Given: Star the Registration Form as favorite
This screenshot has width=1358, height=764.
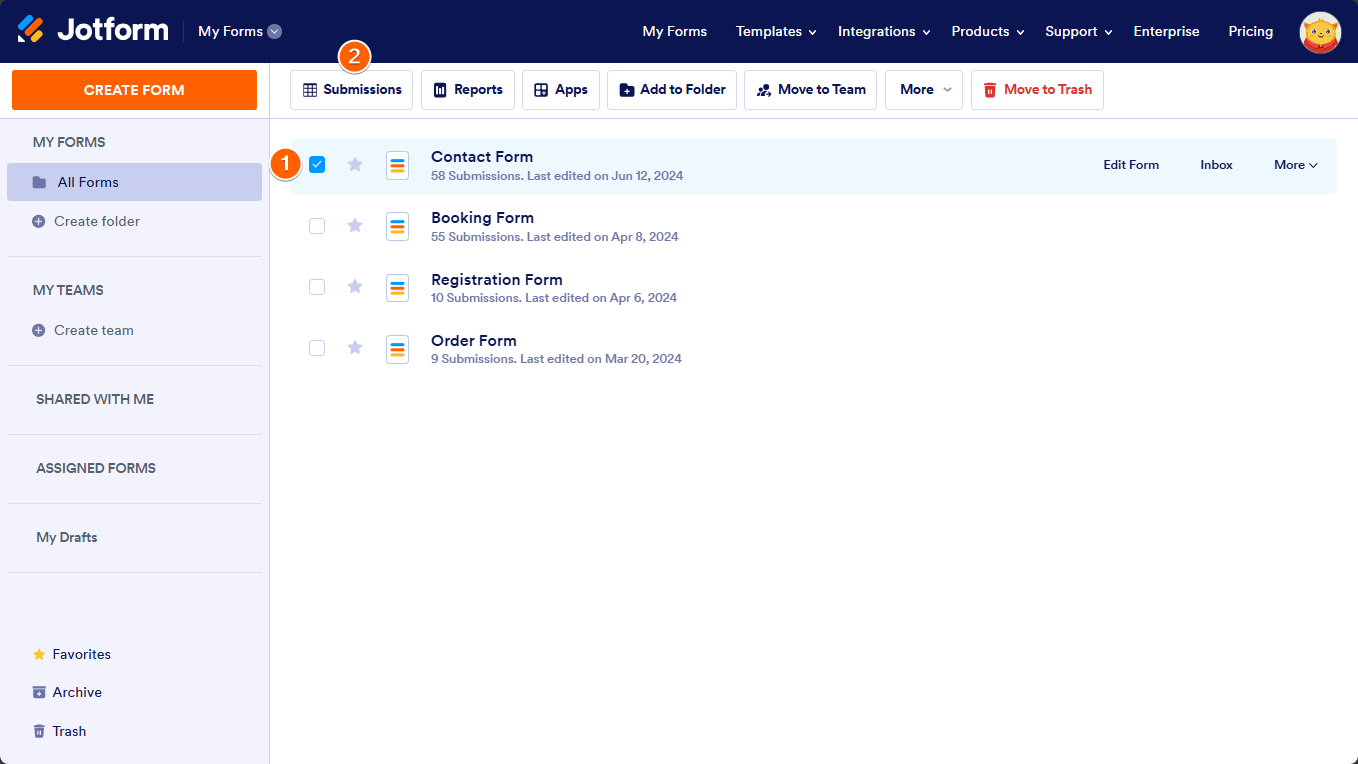Looking at the screenshot, I should click(x=354, y=287).
